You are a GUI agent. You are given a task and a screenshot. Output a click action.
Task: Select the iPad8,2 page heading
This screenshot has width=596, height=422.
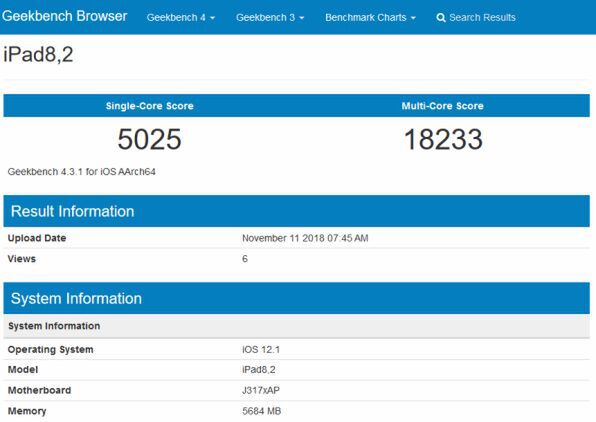coord(38,54)
